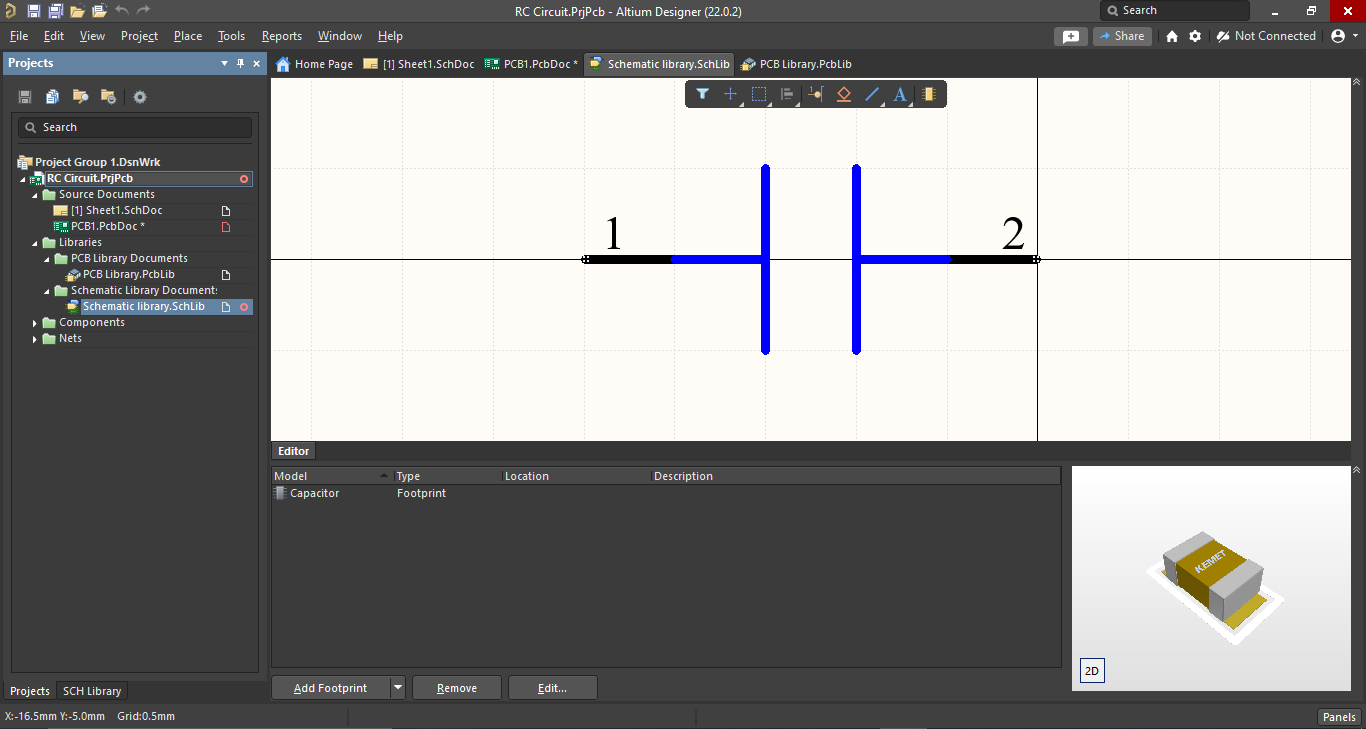Open the filter tool in the active bar

coord(702,94)
